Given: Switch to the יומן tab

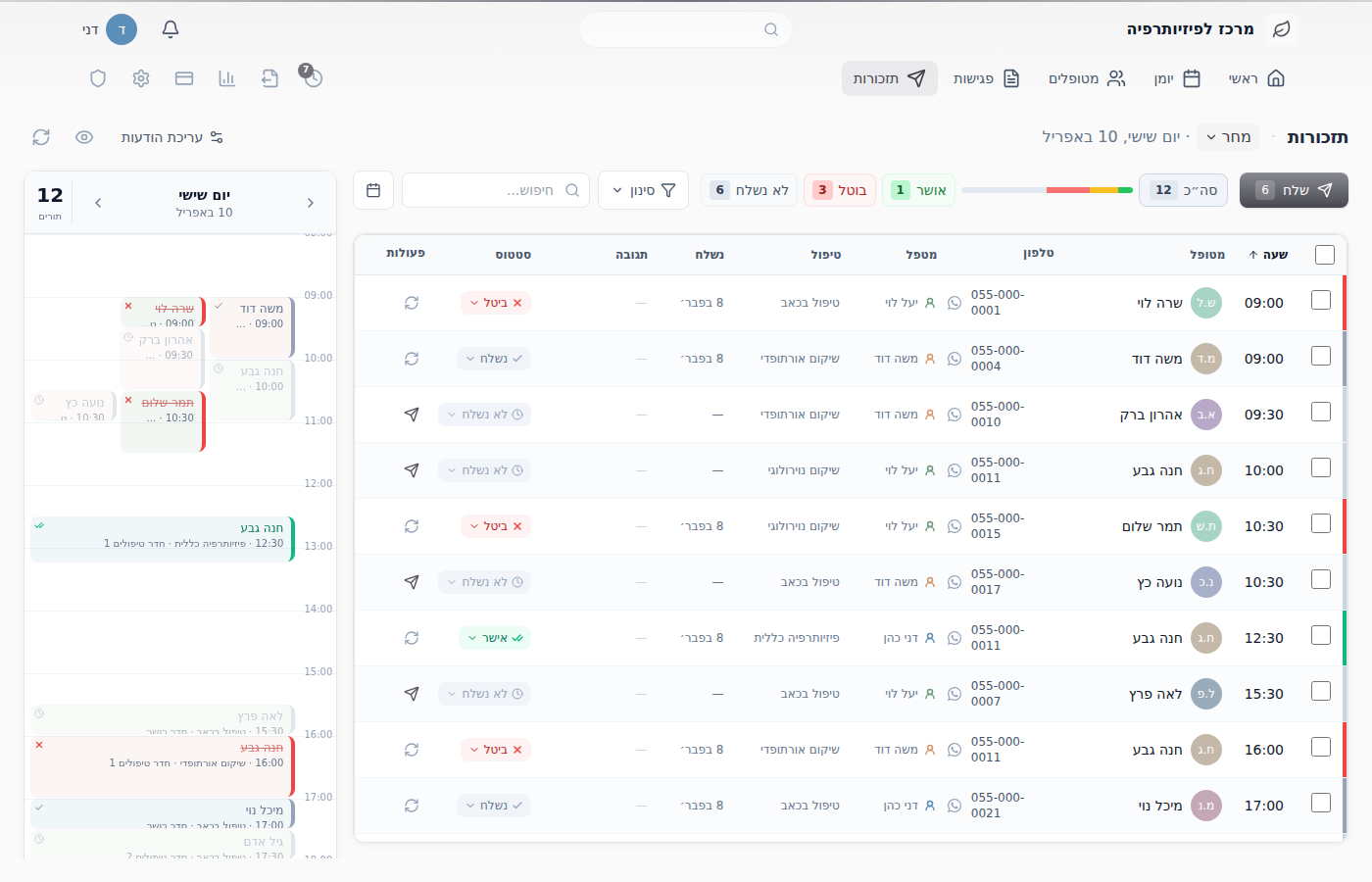Looking at the screenshot, I should (x=1177, y=78).
